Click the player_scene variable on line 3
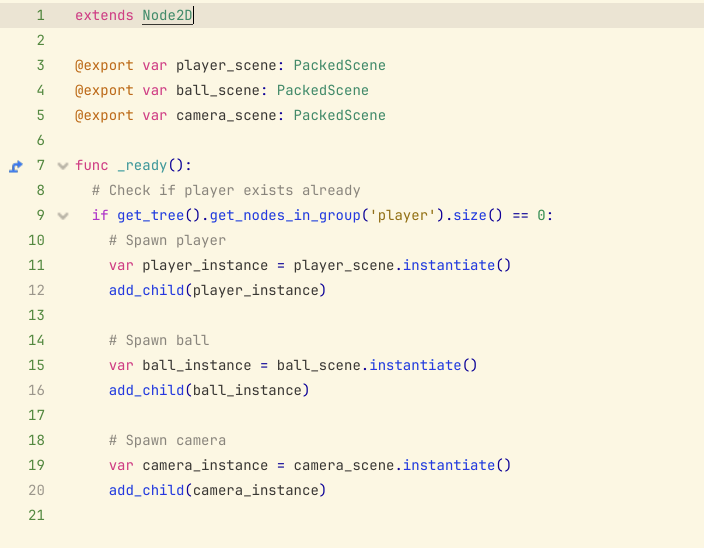704x548 pixels. pyautogui.click(x=226, y=66)
